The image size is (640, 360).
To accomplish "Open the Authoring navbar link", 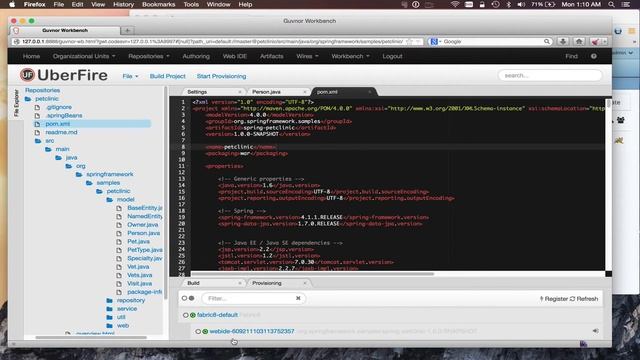I will click(x=196, y=56).
